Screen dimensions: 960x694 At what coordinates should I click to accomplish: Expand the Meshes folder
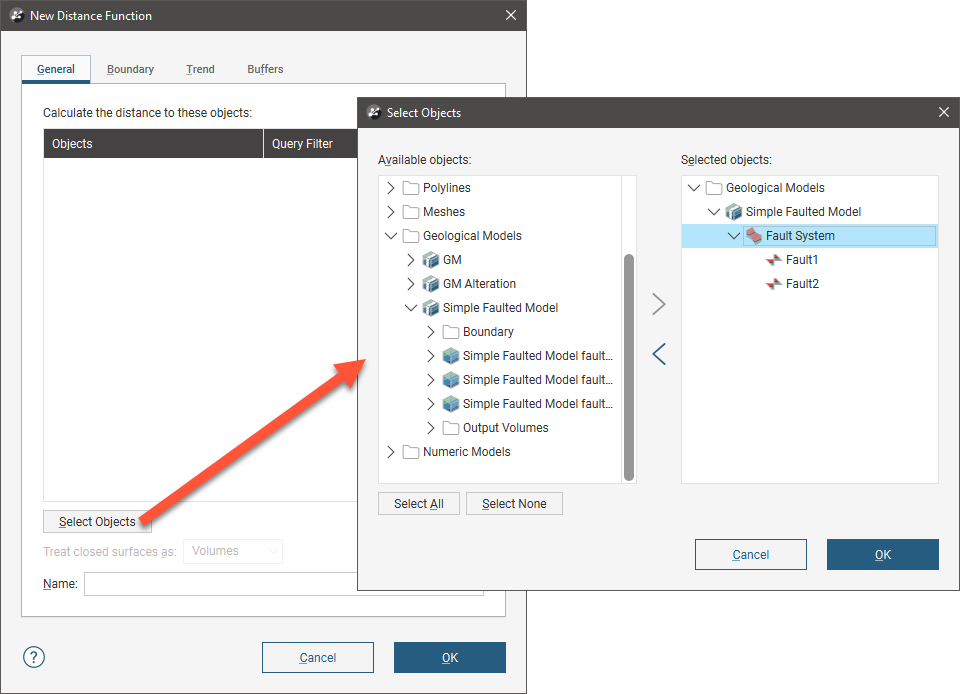point(390,212)
